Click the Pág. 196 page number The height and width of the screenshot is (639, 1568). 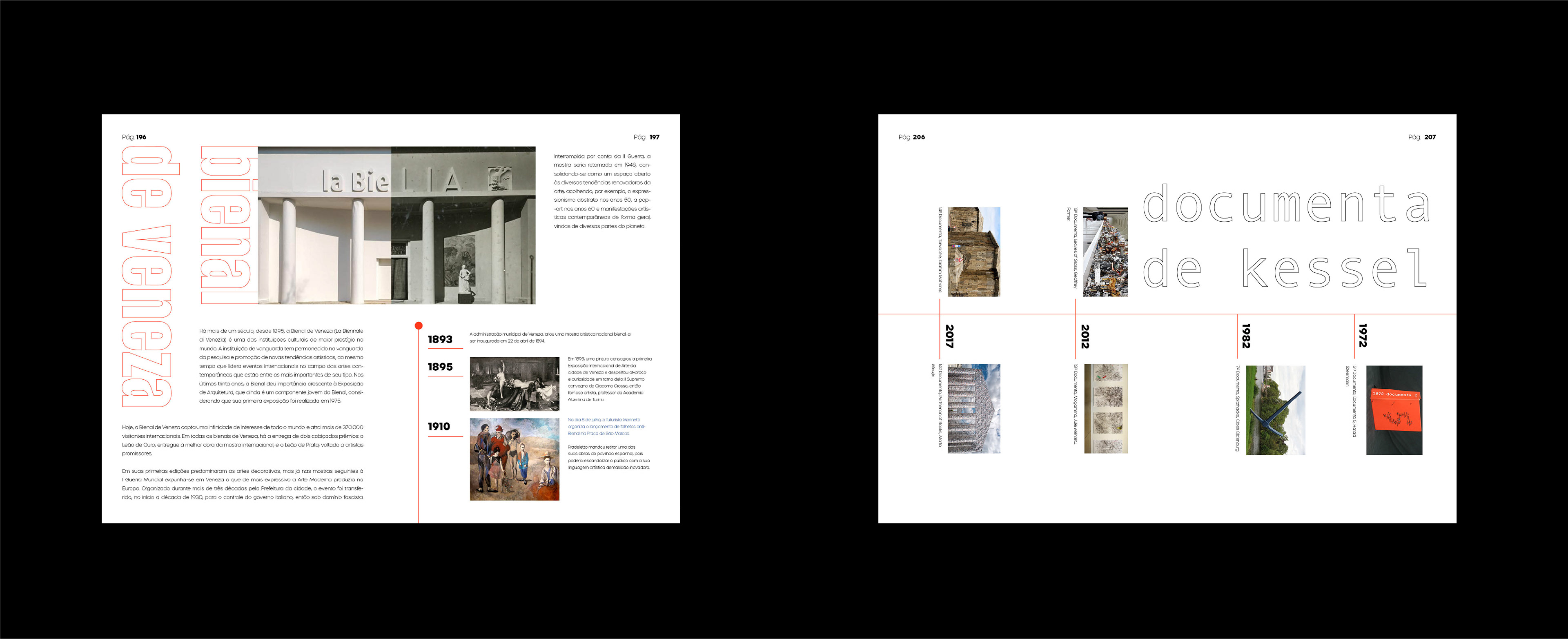(x=134, y=137)
